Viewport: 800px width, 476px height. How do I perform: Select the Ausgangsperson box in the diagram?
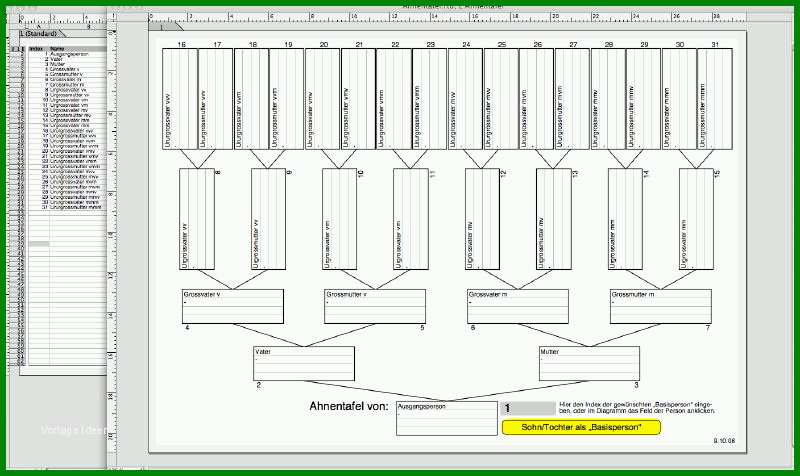[446, 418]
